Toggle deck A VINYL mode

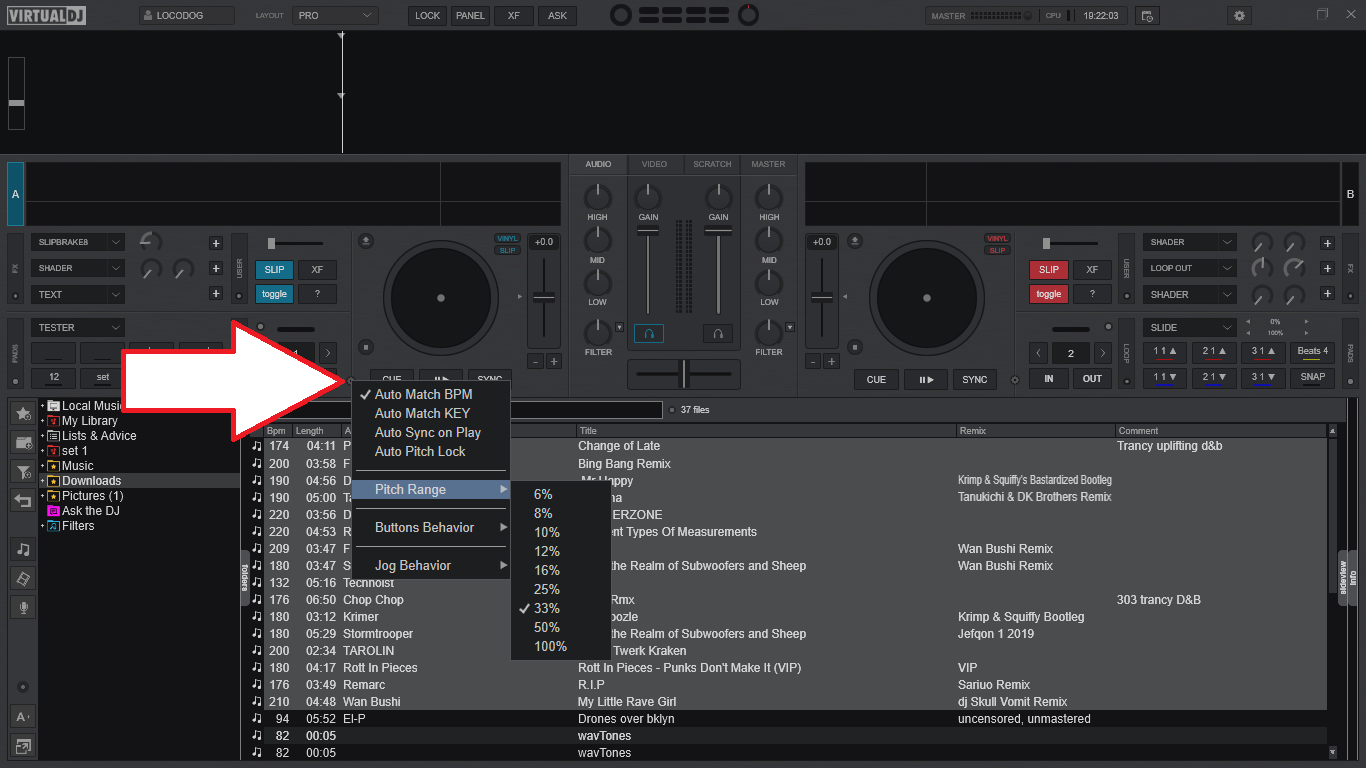(x=508, y=238)
